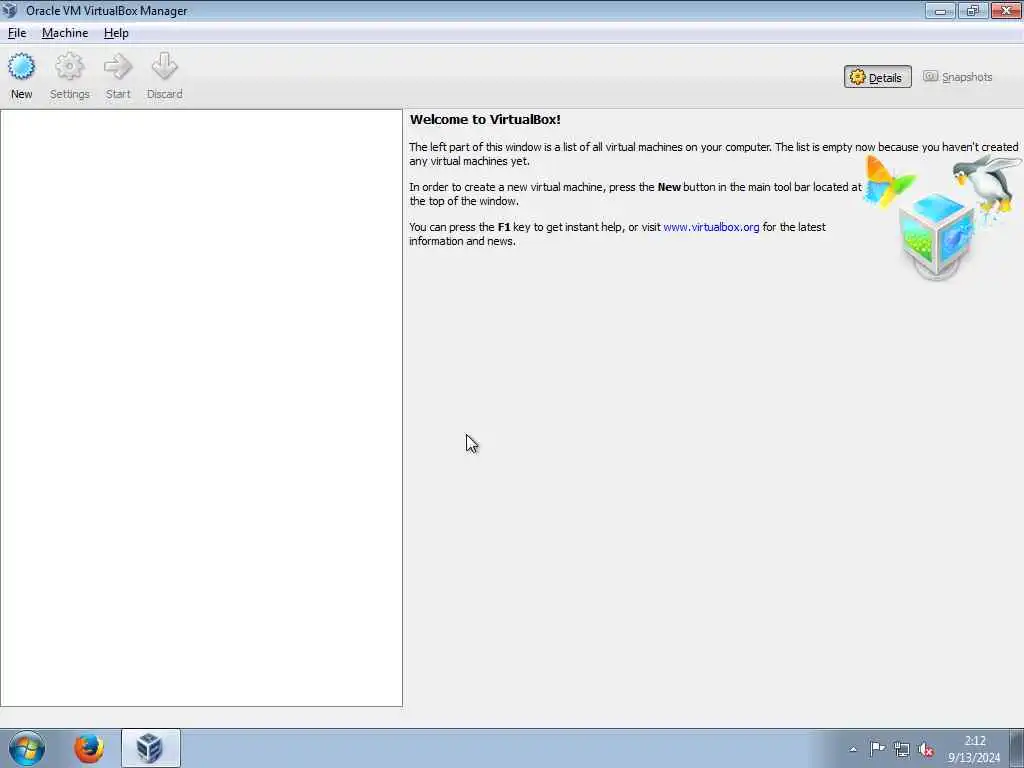Click the VirtualBox icon in title bar
The height and width of the screenshot is (768, 1024).
coord(10,10)
